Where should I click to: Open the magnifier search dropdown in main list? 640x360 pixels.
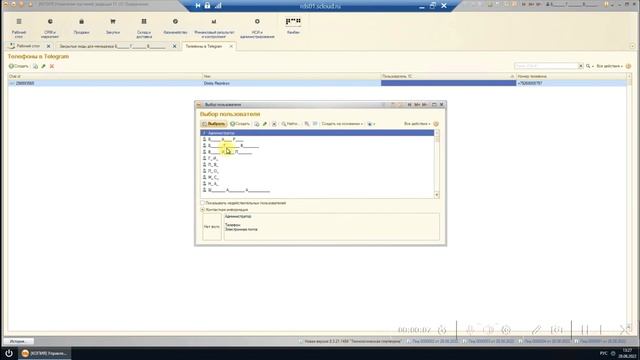590,66
